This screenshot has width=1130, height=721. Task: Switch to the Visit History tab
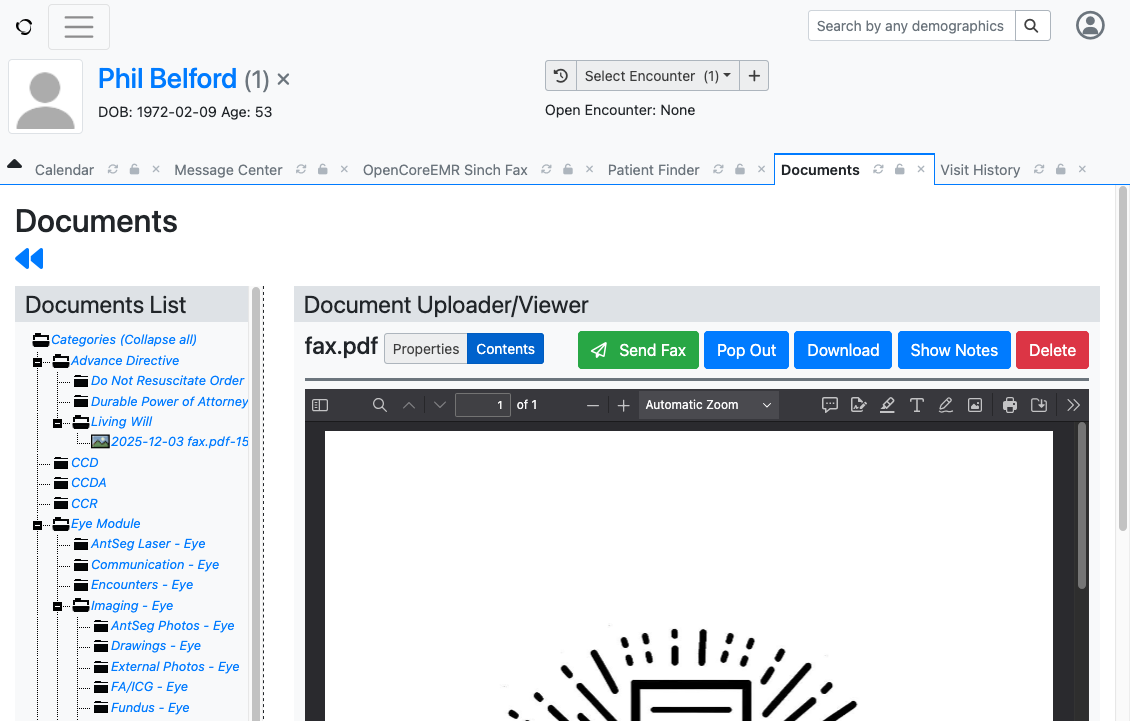coord(980,169)
